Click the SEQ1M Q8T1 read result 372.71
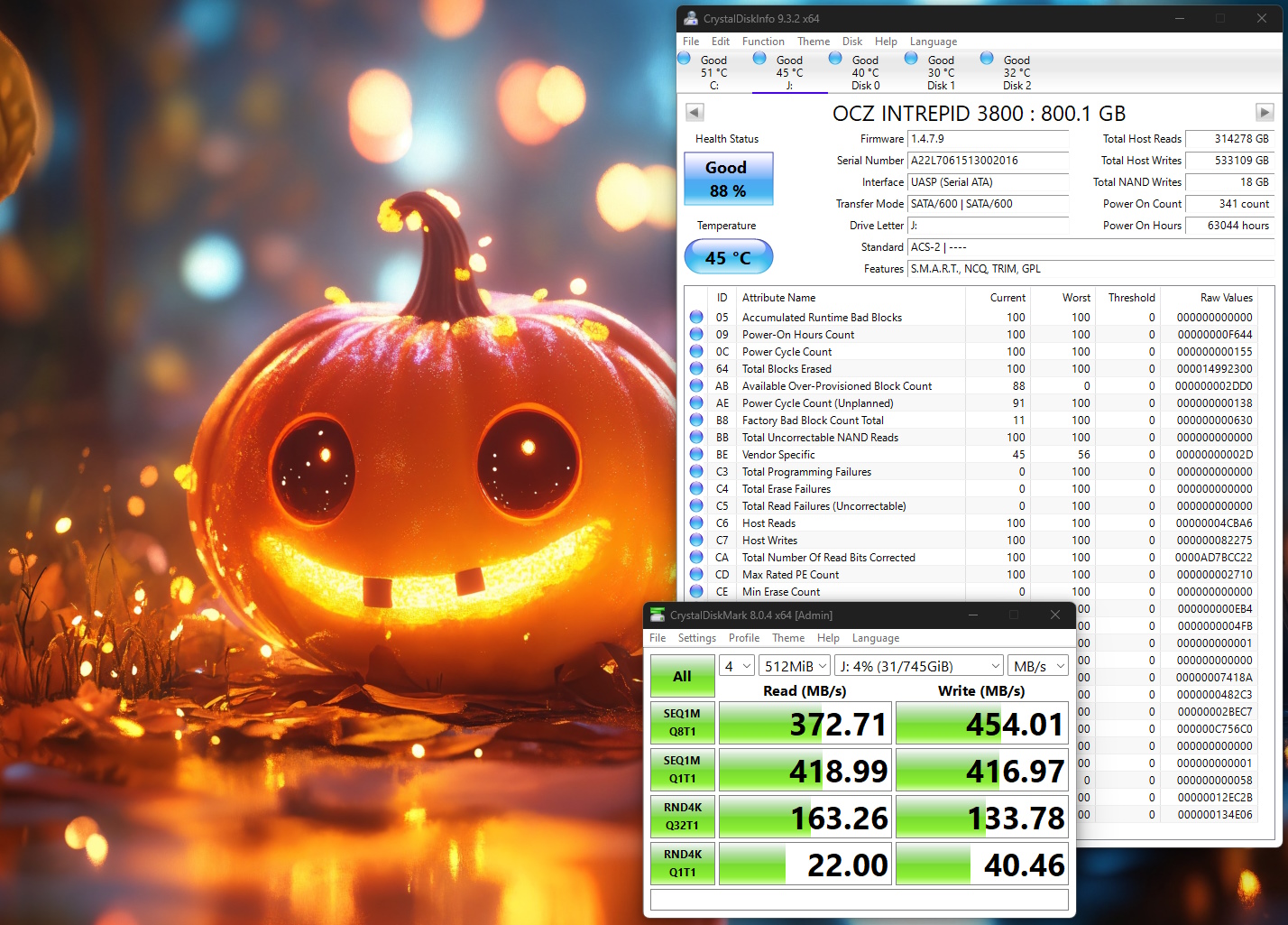The height and width of the screenshot is (925, 1288). 805,724
